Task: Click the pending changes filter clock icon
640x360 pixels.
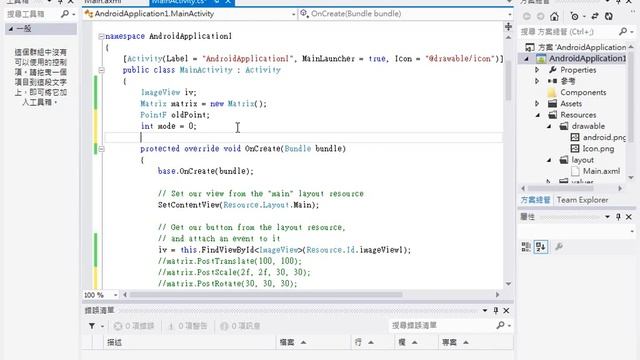Action: pyautogui.click(x=575, y=16)
